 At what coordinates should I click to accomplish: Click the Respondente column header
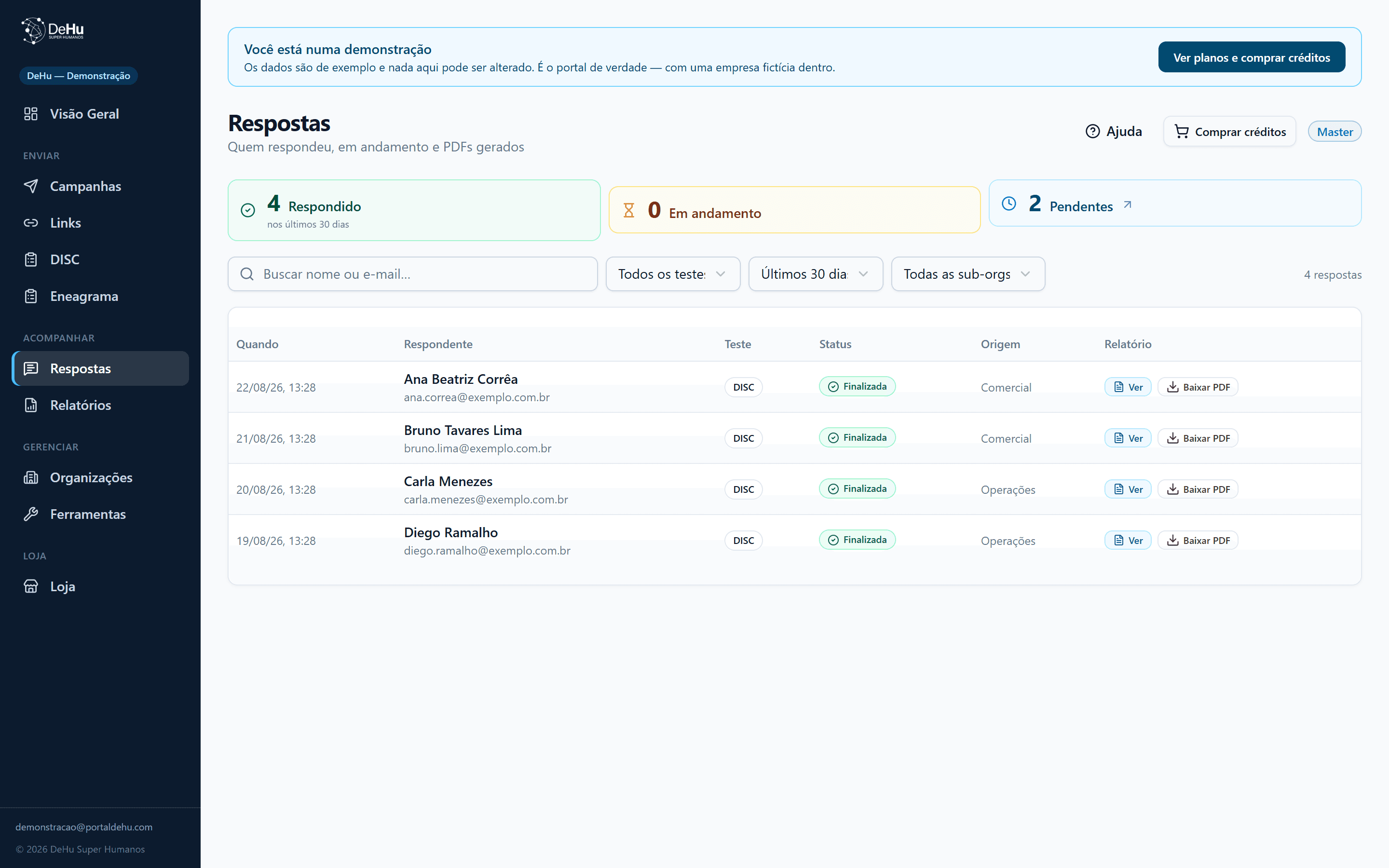438,344
